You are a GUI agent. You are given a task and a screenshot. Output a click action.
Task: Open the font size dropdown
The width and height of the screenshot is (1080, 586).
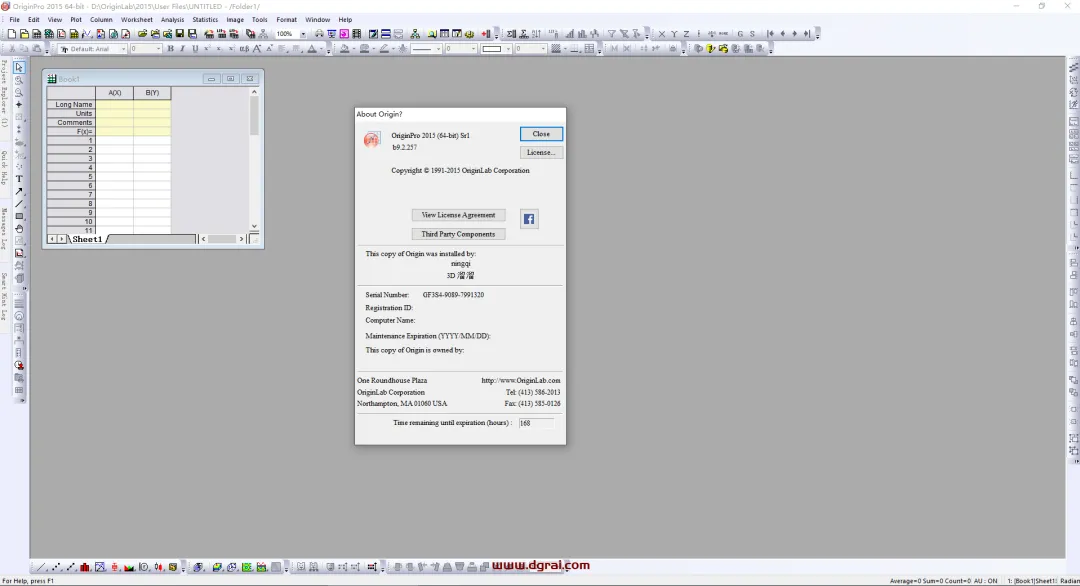point(158,49)
